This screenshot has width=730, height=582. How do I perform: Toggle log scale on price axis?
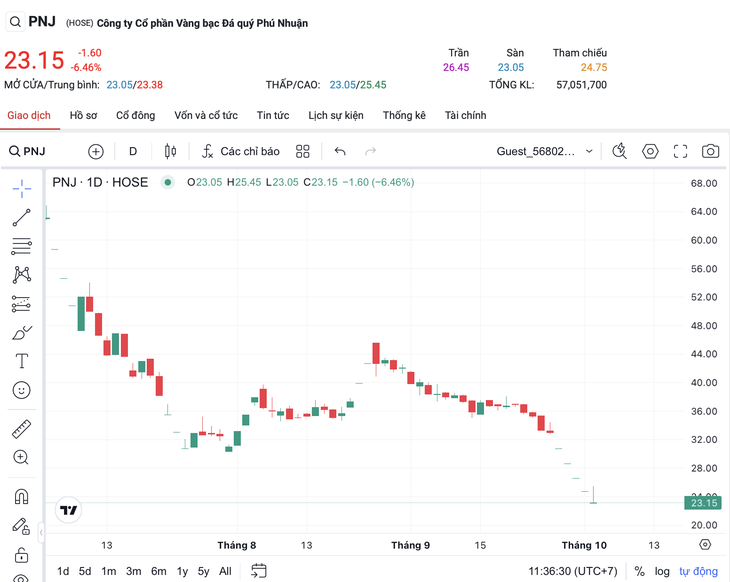point(662,571)
